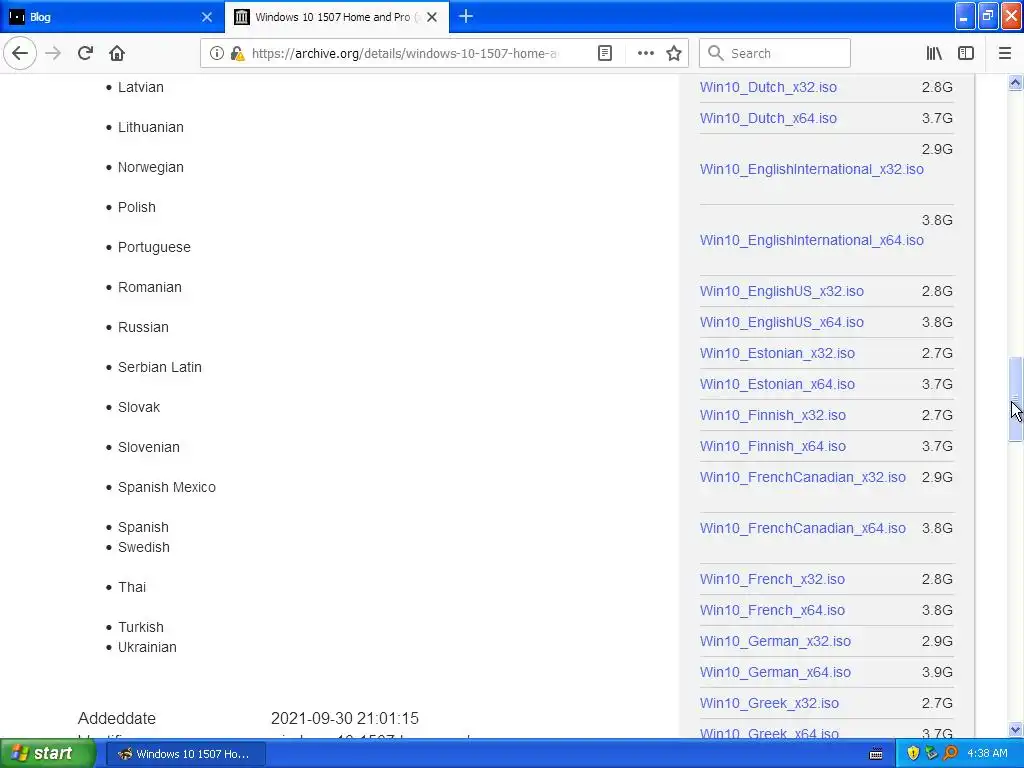Viewport: 1024px width, 768px height.
Task: Click the vertical scrollbar thumb
Action: 1015,399
